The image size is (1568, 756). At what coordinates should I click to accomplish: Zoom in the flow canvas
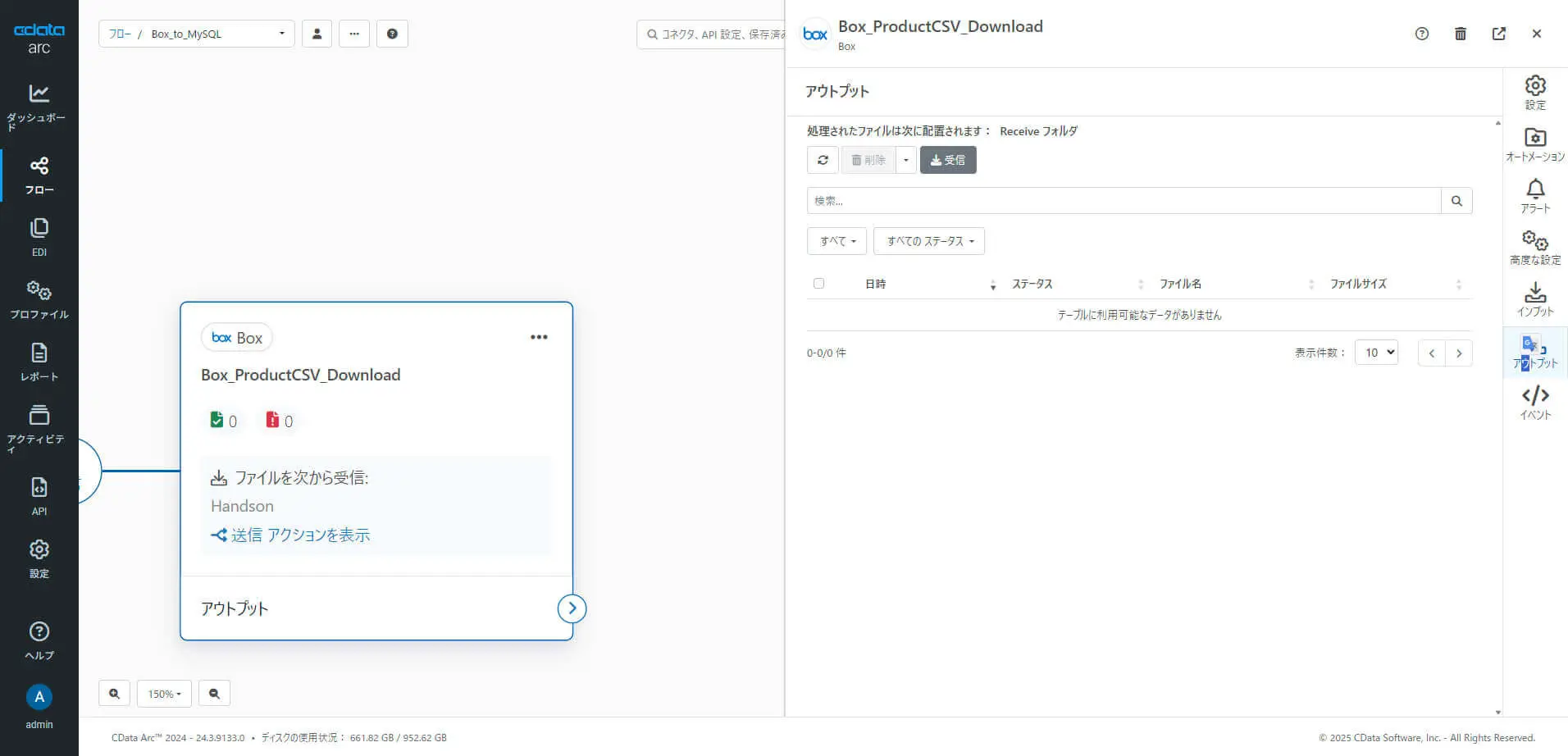(x=114, y=694)
